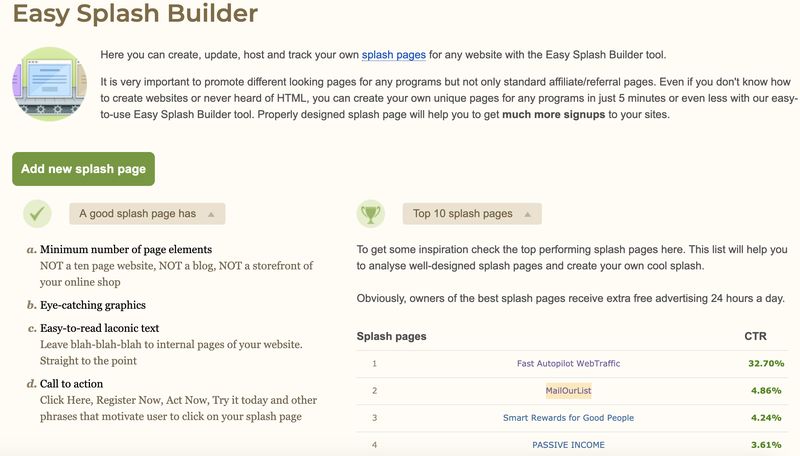Click the 'Minimum number of page elements' item

126,249
